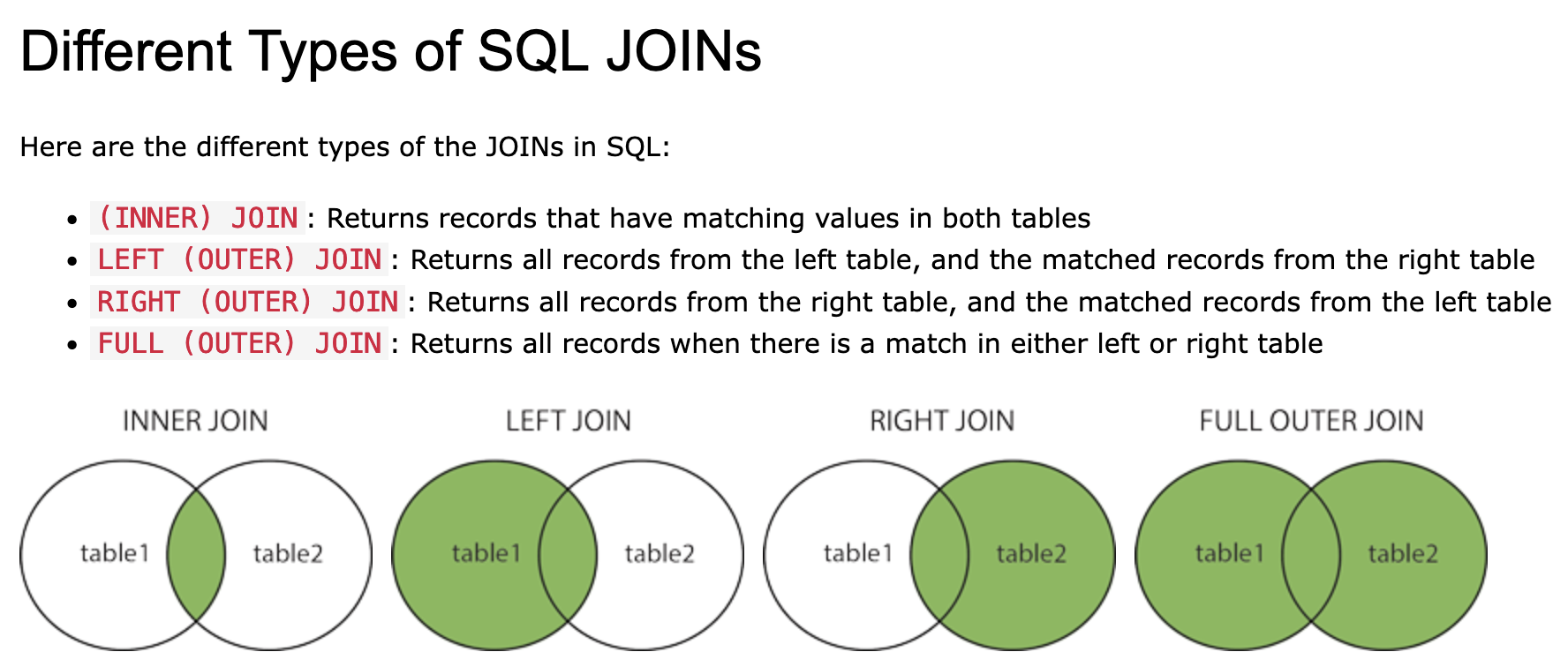1568x667 pixels.
Task: Click the FULL (OUTER) JOIN code label
Action: [239, 343]
